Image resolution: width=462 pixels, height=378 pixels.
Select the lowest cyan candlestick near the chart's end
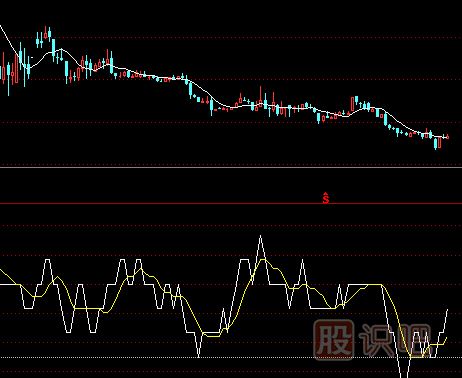[x=435, y=143]
